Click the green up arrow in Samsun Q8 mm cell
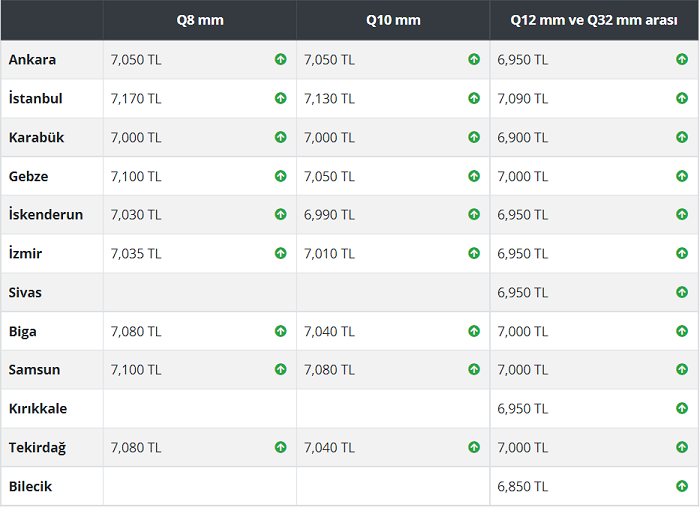Image resolution: width=700 pixels, height=507 pixels. coord(281,370)
